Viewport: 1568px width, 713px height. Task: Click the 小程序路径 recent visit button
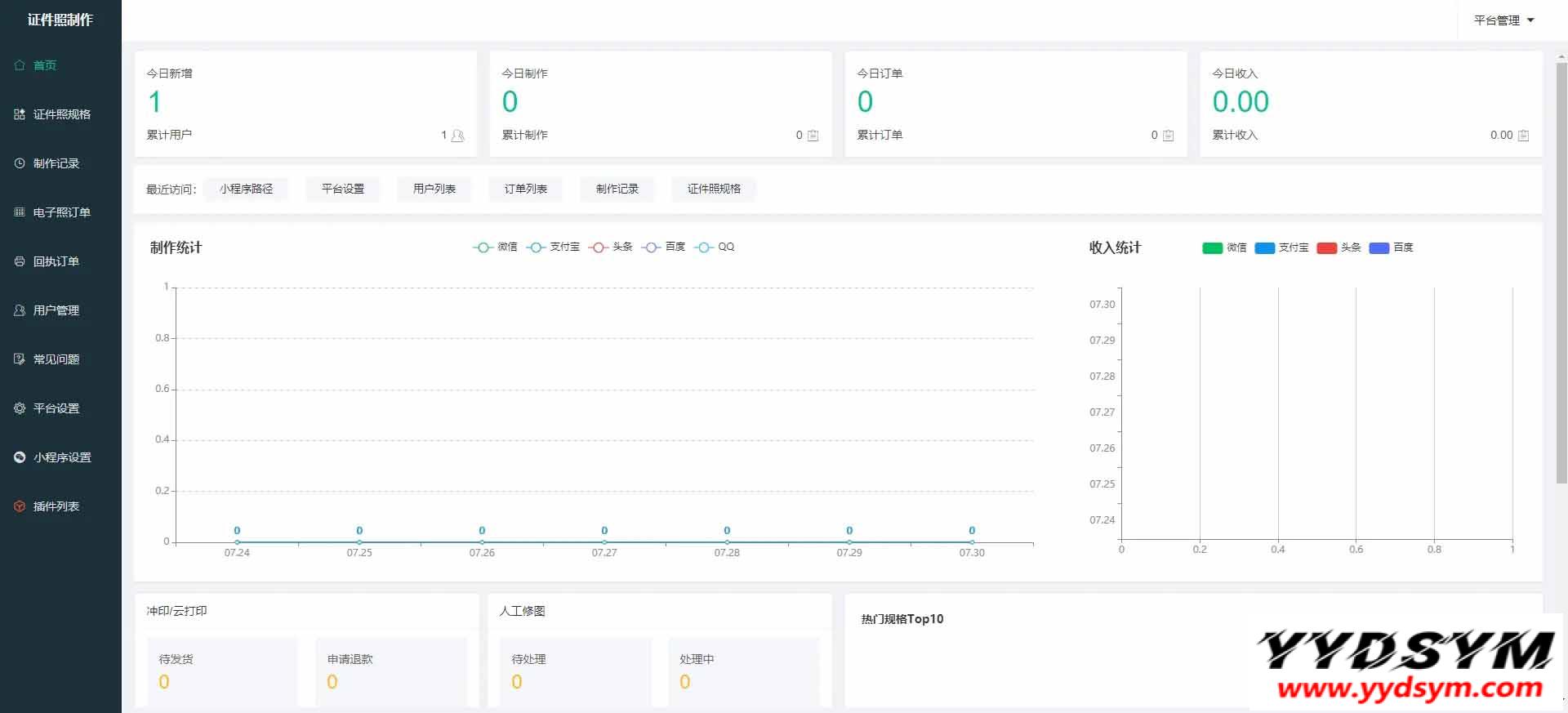(x=246, y=189)
